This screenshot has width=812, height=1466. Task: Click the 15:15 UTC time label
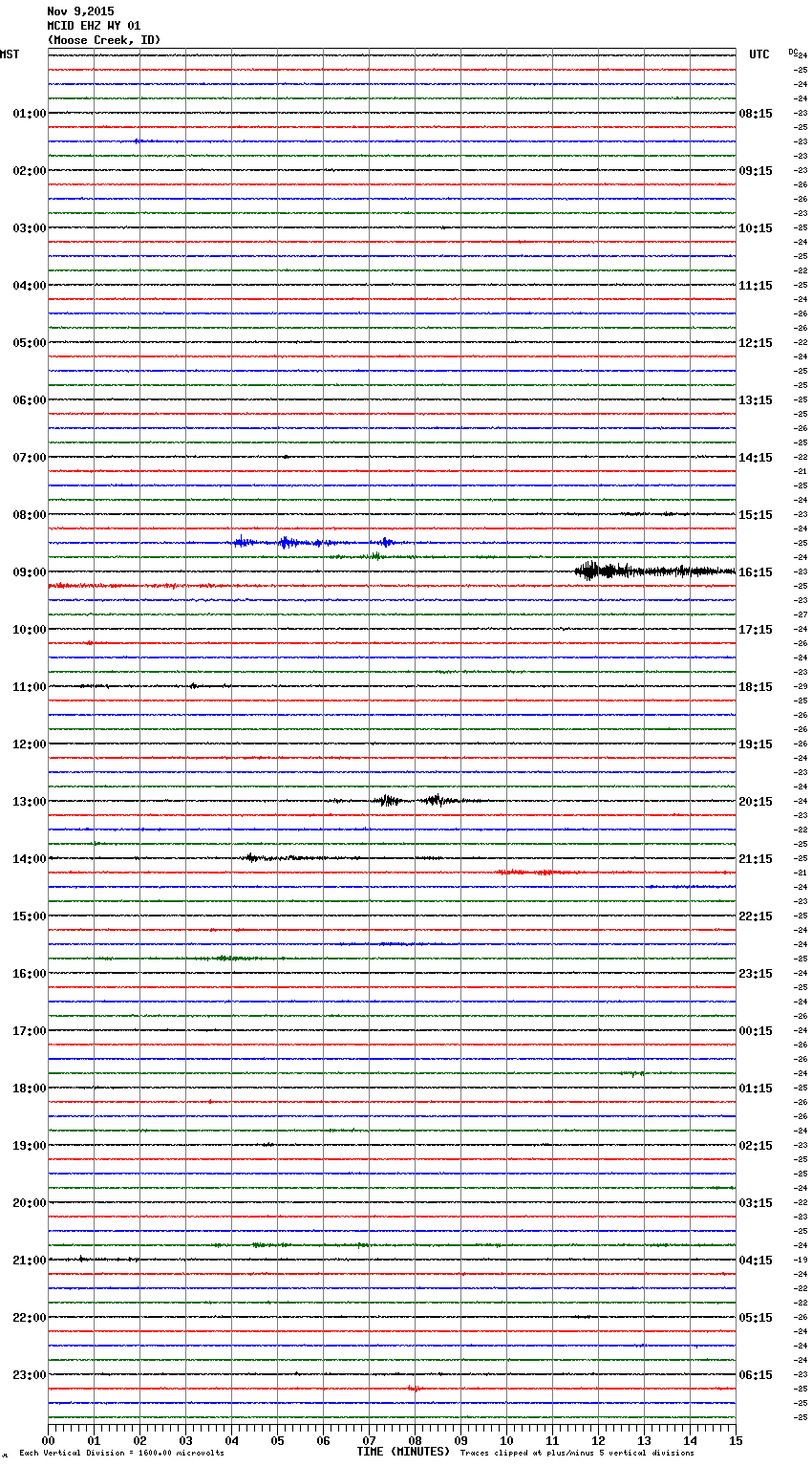pyautogui.click(x=756, y=515)
